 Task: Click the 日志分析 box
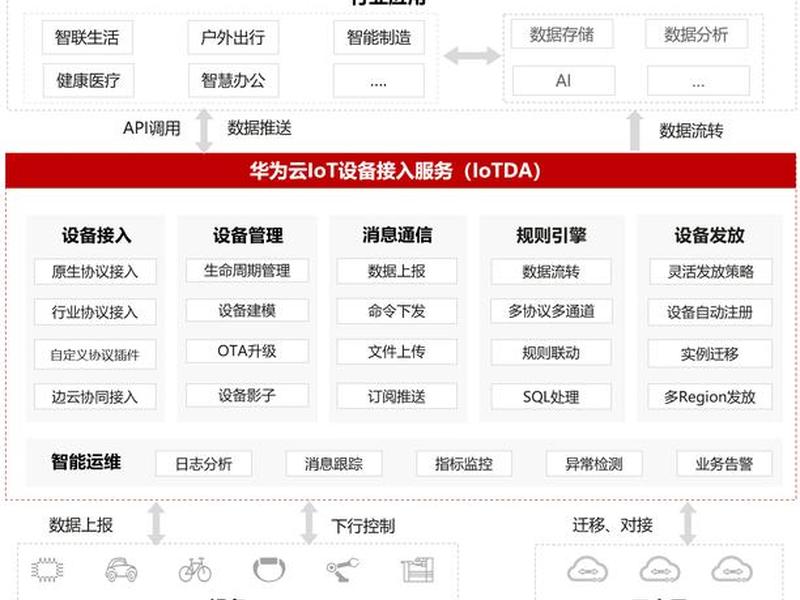click(x=204, y=464)
